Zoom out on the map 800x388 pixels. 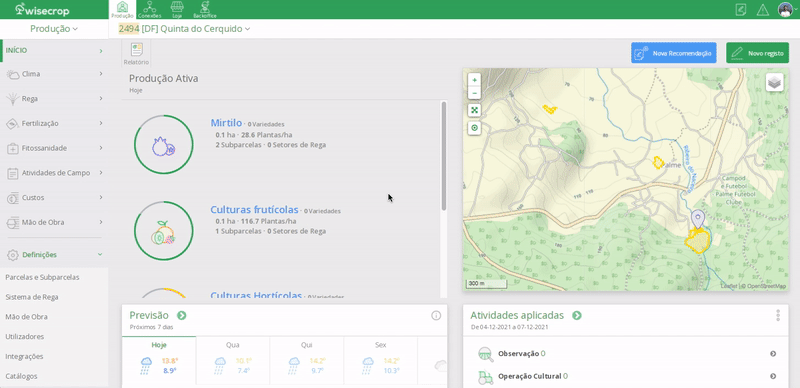pos(474,93)
